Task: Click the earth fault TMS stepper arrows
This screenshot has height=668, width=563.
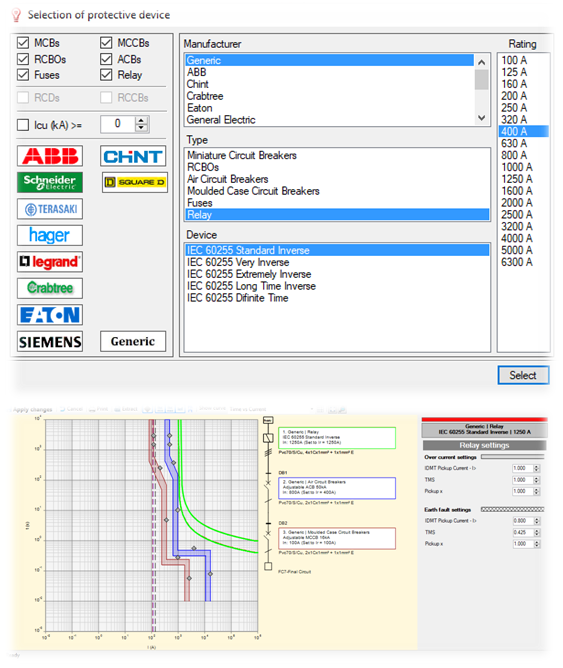Action: click(537, 532)
